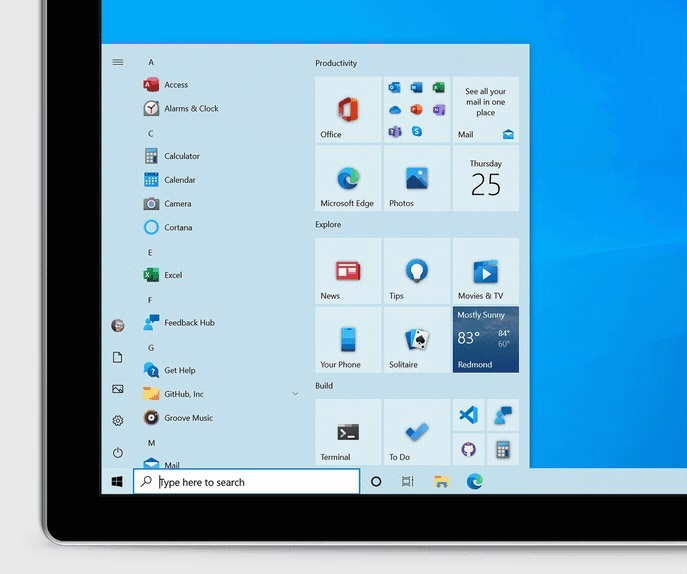Click the letter C section header

(x=151, y=134)
